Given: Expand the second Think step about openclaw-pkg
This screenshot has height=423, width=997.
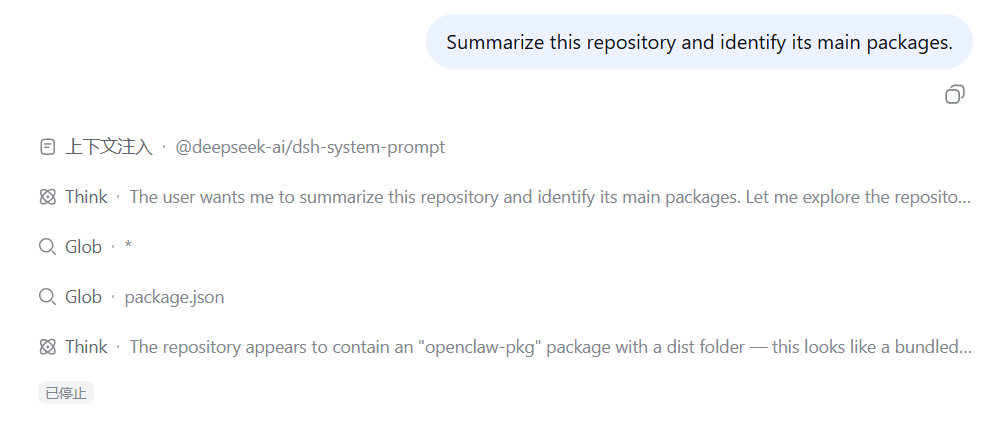Looking at the screenshot, I should [x=505, y=347].
